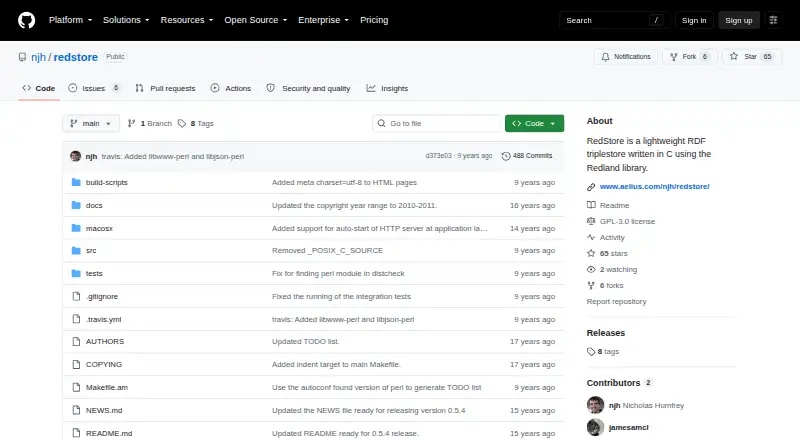Open commit 'Updated TODO list.'

click(x=306, y=341)
